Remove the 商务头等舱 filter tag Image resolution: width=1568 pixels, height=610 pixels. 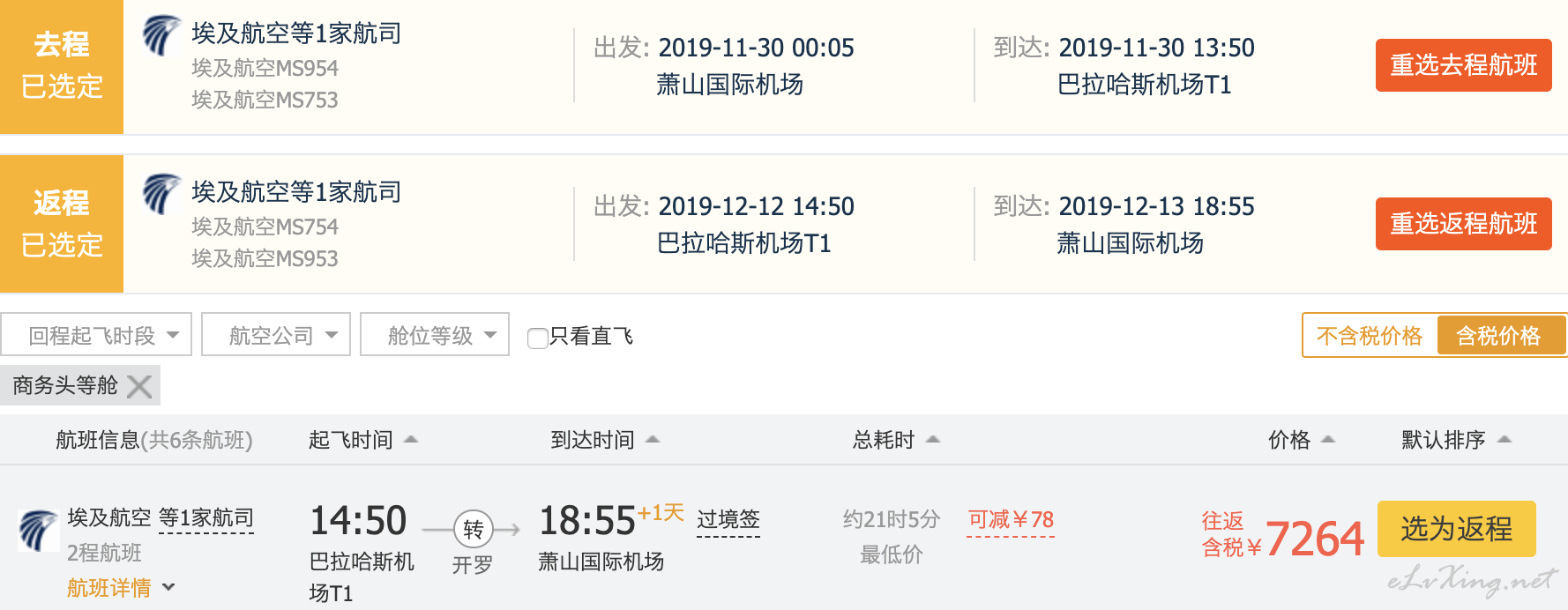[x=139, y=386]
